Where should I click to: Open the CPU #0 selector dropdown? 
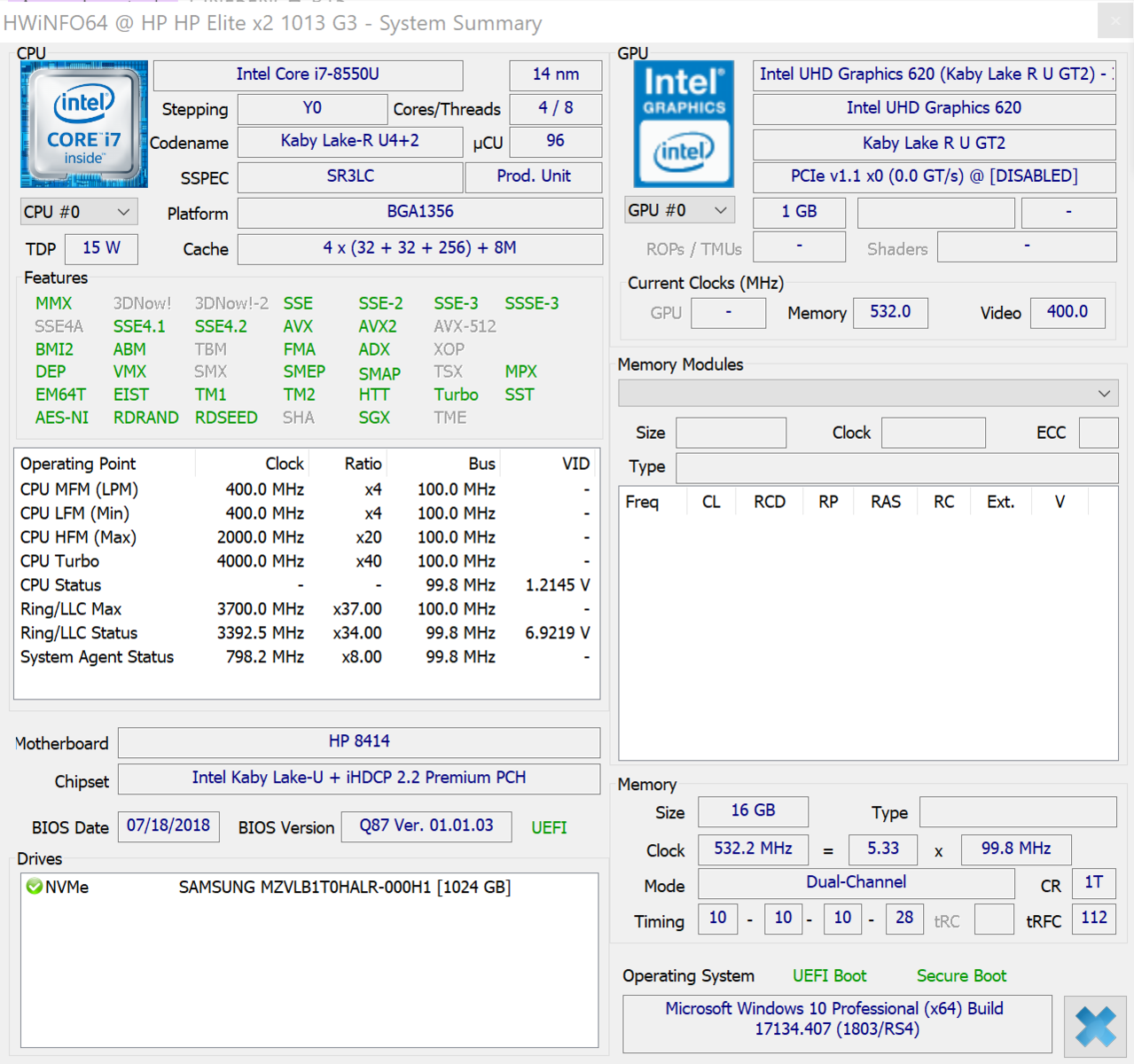tap(77, 212)
